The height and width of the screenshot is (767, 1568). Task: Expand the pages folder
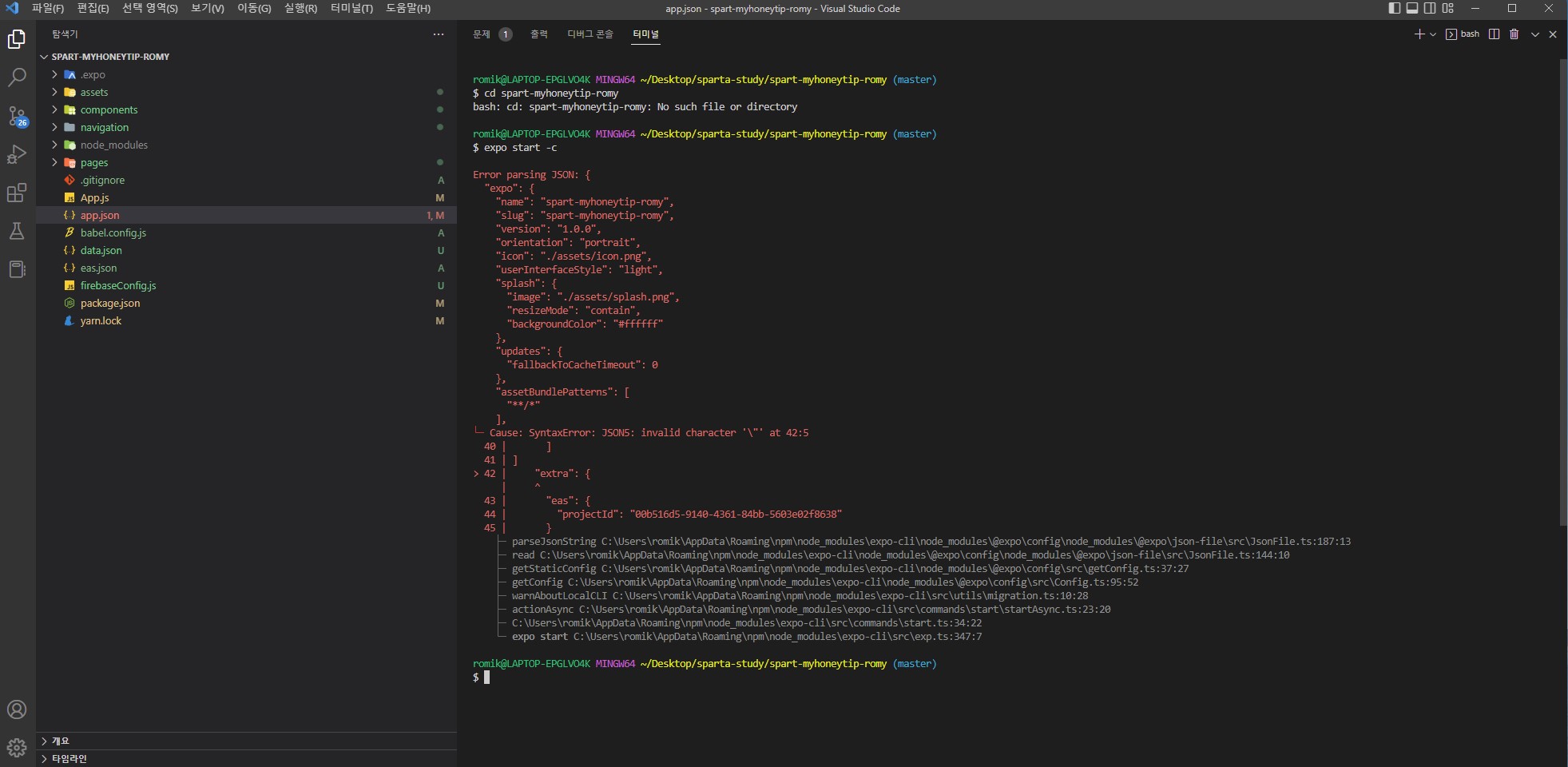tap(247, 162)
